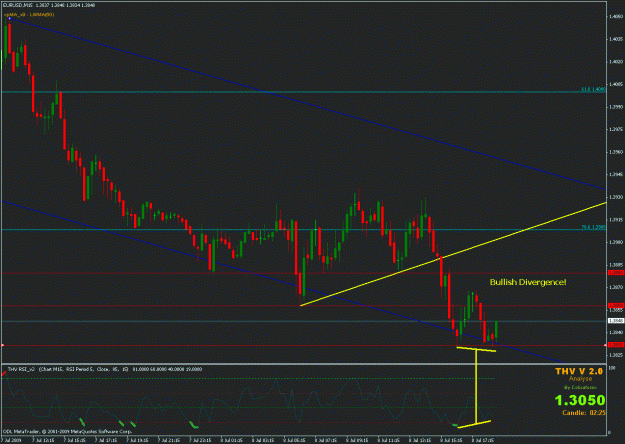The height and width of the screenshot is (444, 625).
Task: Click the current price tag on price axis
Action: pyautogui.click(x=615, y=321)
